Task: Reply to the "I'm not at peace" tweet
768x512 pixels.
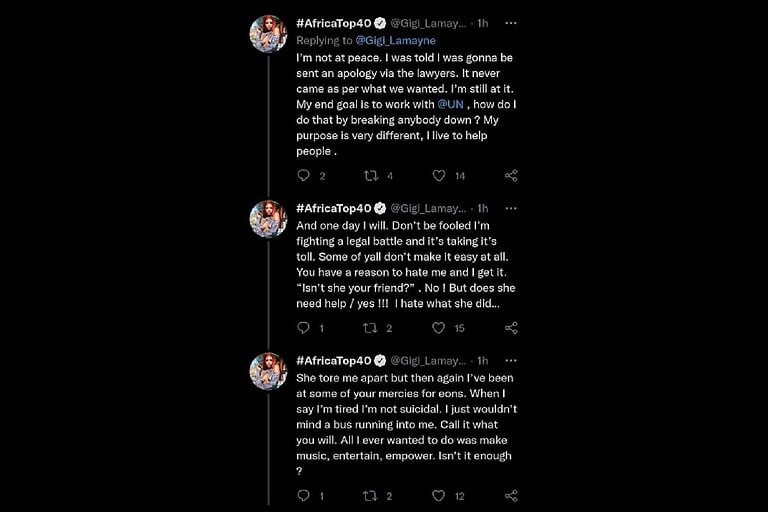Action: coord(304,176)
